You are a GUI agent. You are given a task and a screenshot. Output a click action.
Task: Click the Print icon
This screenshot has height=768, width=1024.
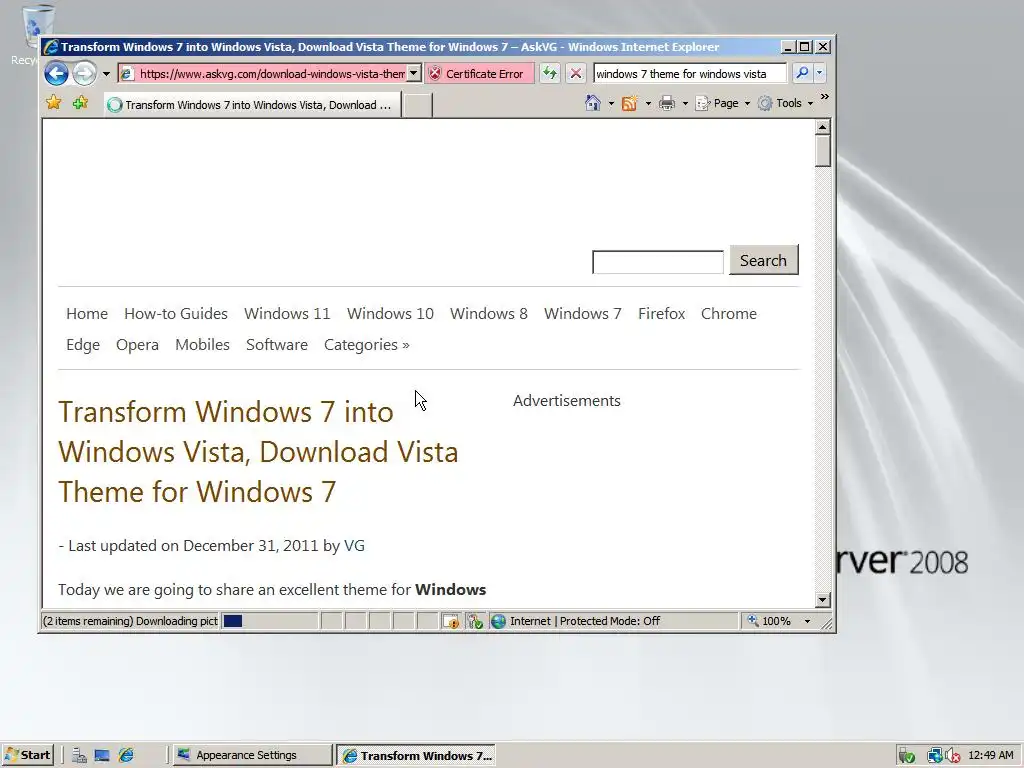(x=667, y=103)
